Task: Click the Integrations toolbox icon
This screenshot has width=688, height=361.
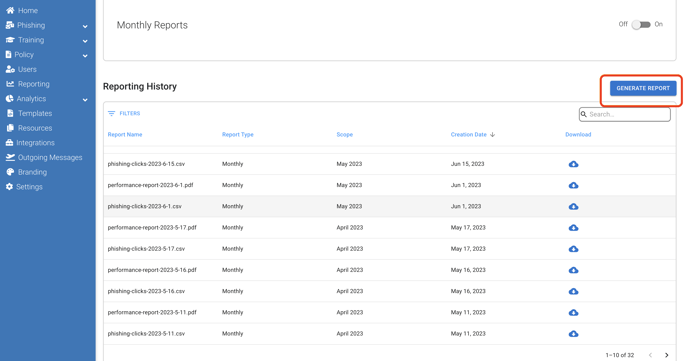Action: (10, 143)
